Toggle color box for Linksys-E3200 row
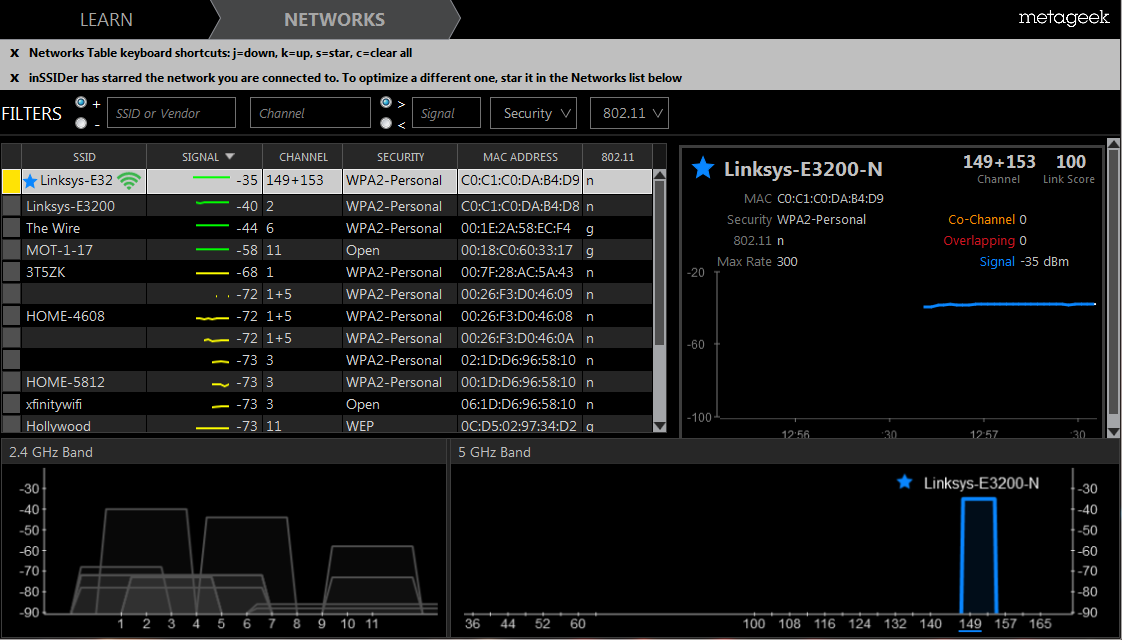 11,206
